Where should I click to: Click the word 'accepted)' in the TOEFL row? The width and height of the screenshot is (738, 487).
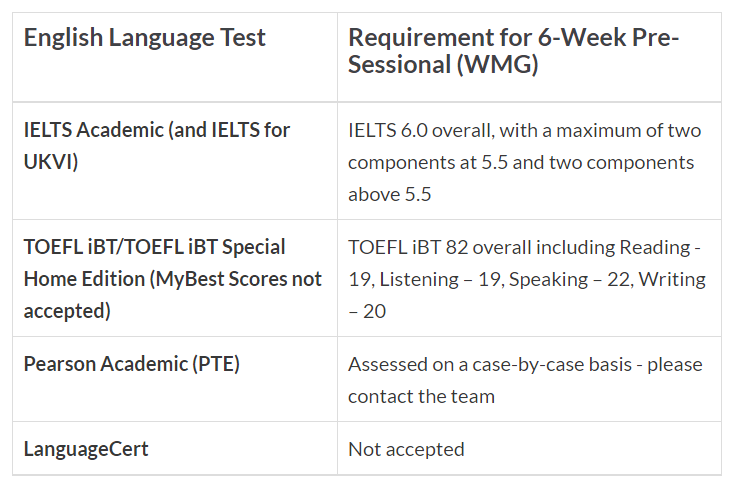coord(67,311)
